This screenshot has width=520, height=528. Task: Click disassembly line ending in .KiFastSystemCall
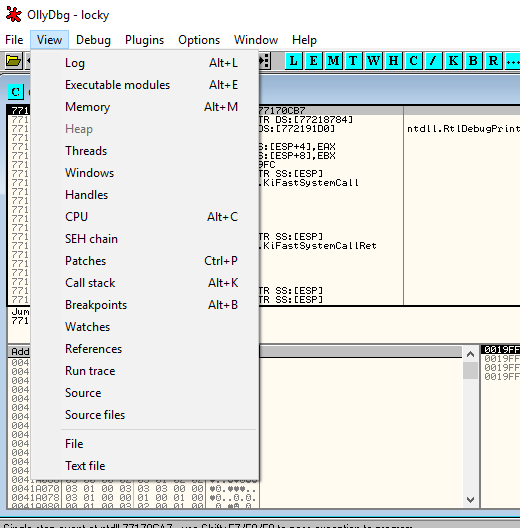tap(308, 183)
